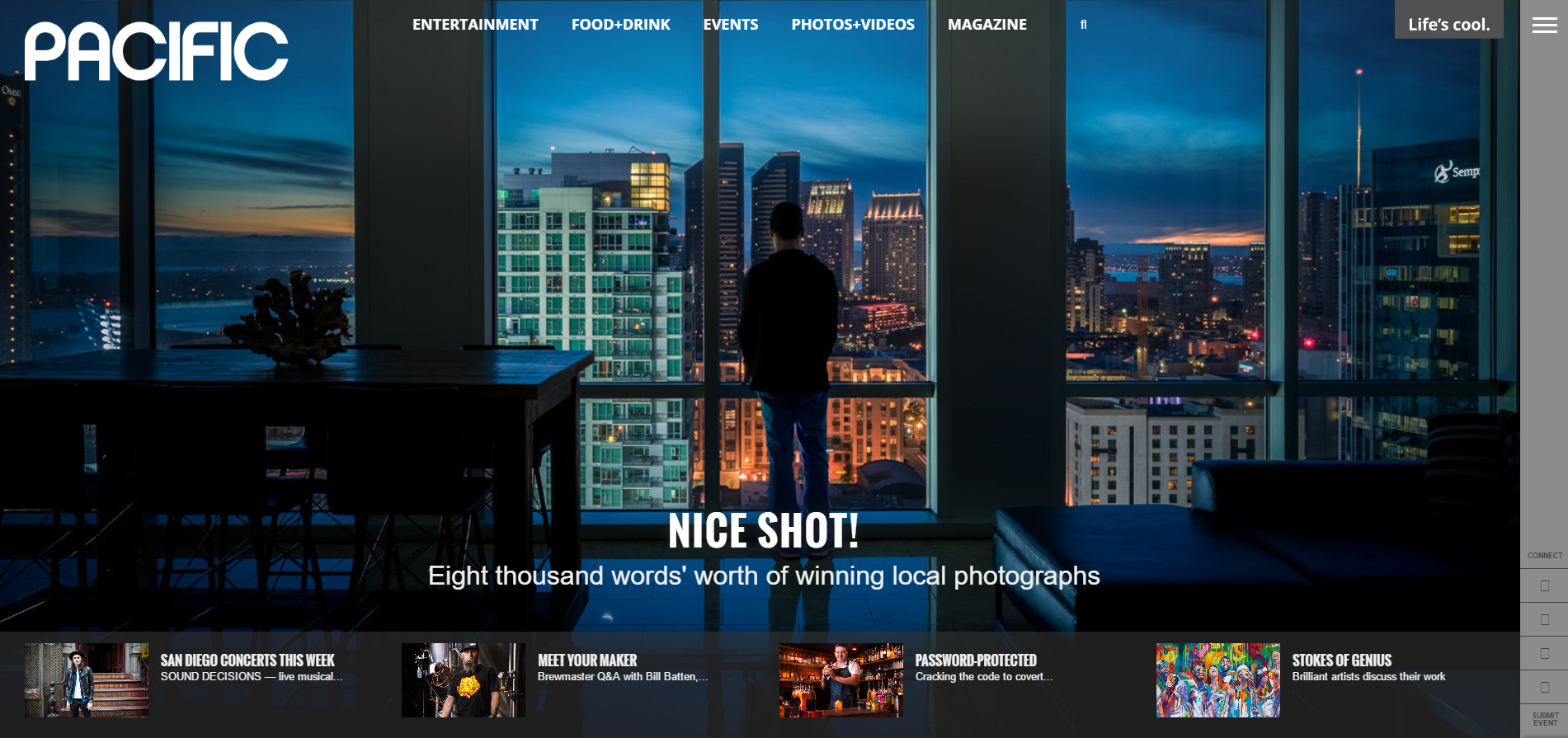Open San Diego Concerts This Week article

[x=247, y=660]
